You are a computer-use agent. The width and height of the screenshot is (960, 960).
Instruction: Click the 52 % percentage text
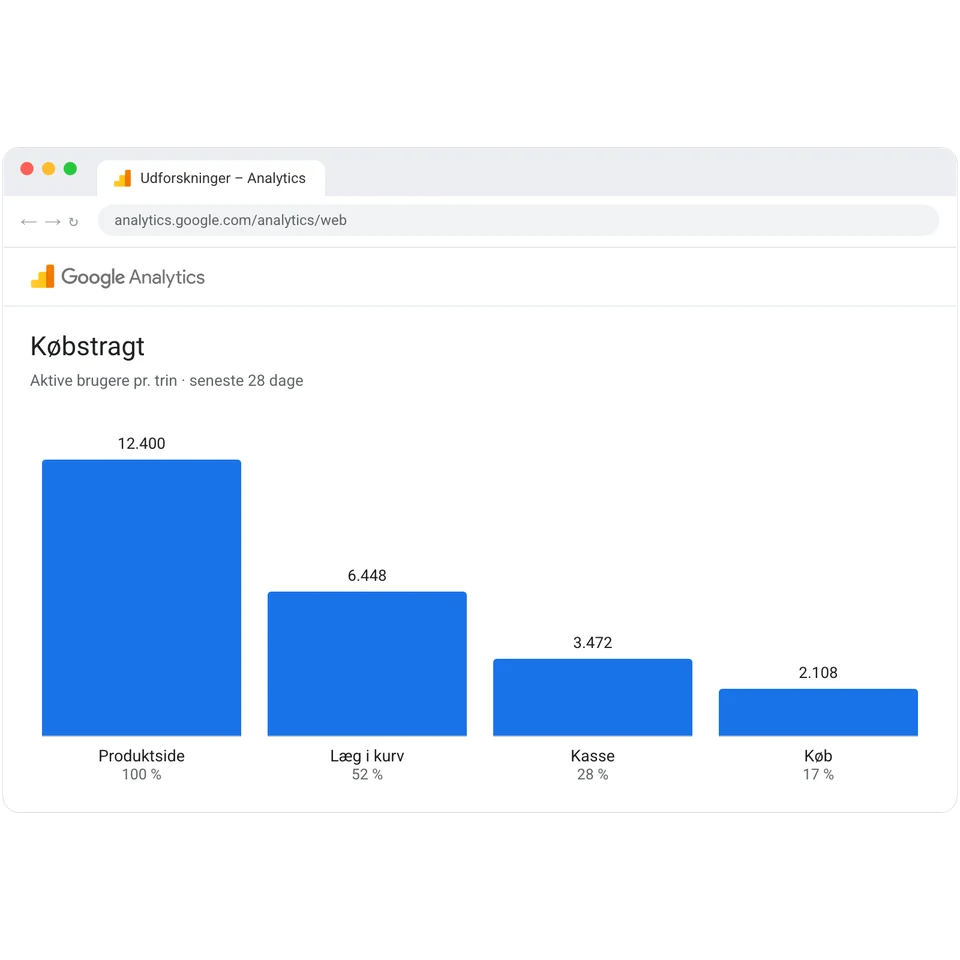(x=367, y=774)
